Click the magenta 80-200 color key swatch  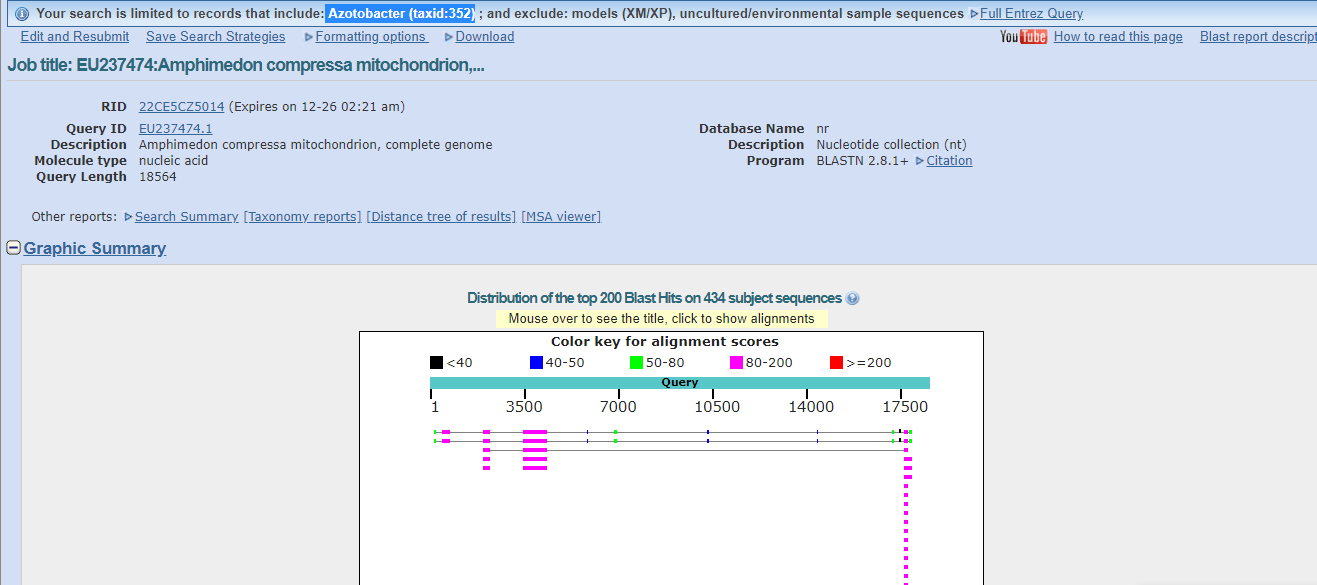736,363
